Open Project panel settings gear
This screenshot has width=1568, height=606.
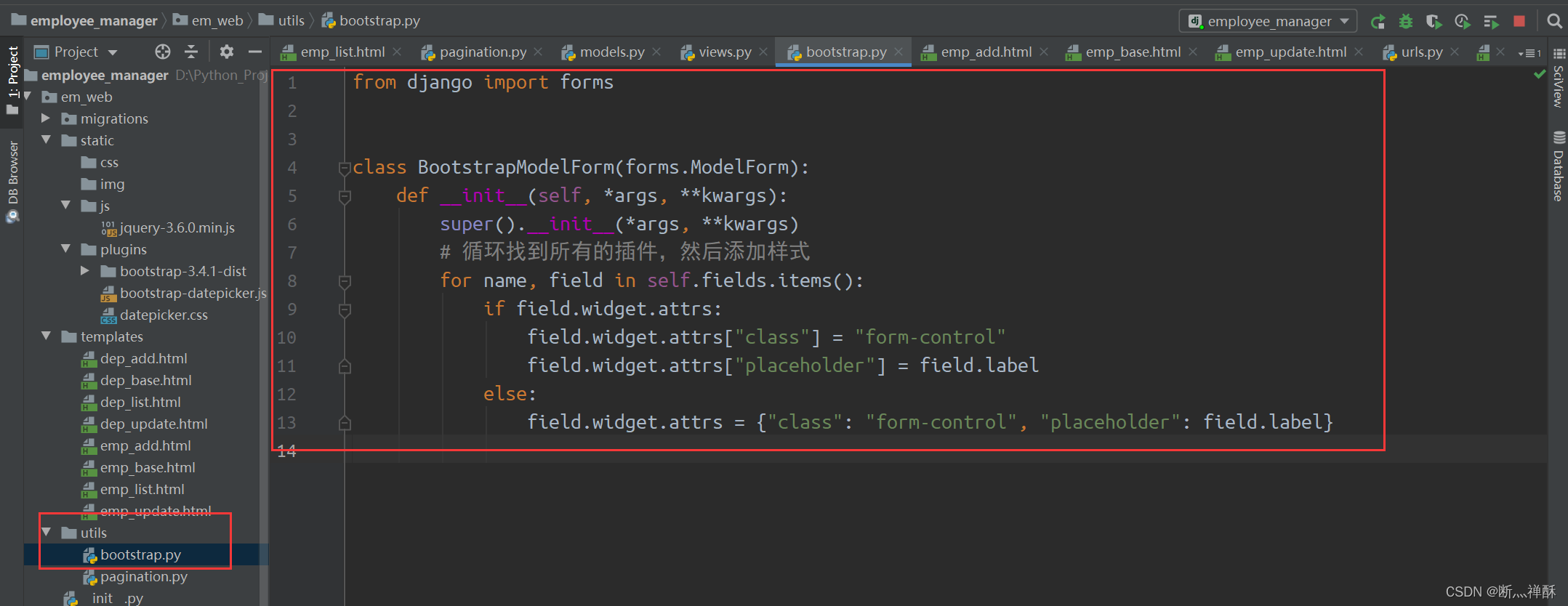click(x=227, y=52)
